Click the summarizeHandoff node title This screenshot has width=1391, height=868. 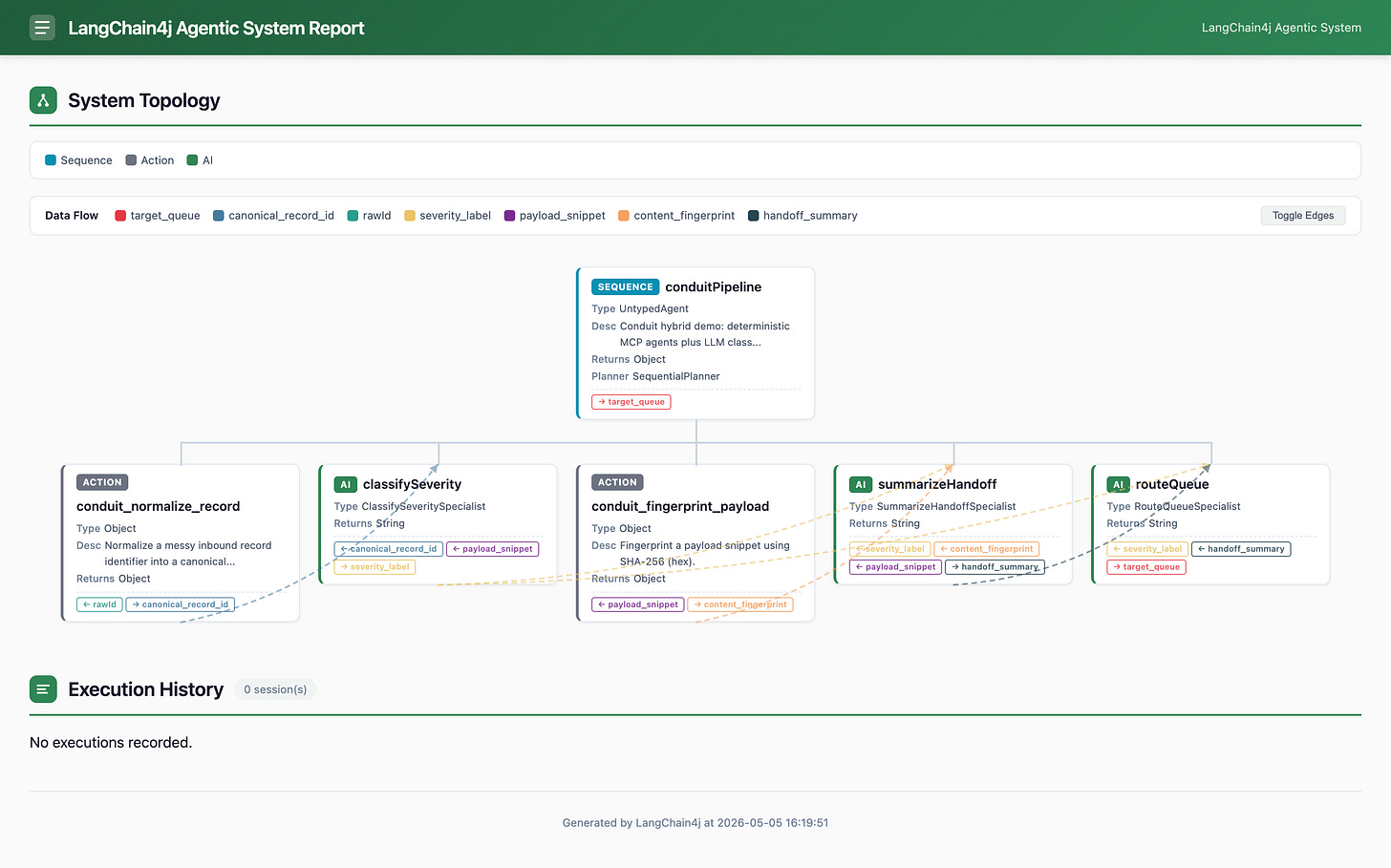tap(937, 484)
